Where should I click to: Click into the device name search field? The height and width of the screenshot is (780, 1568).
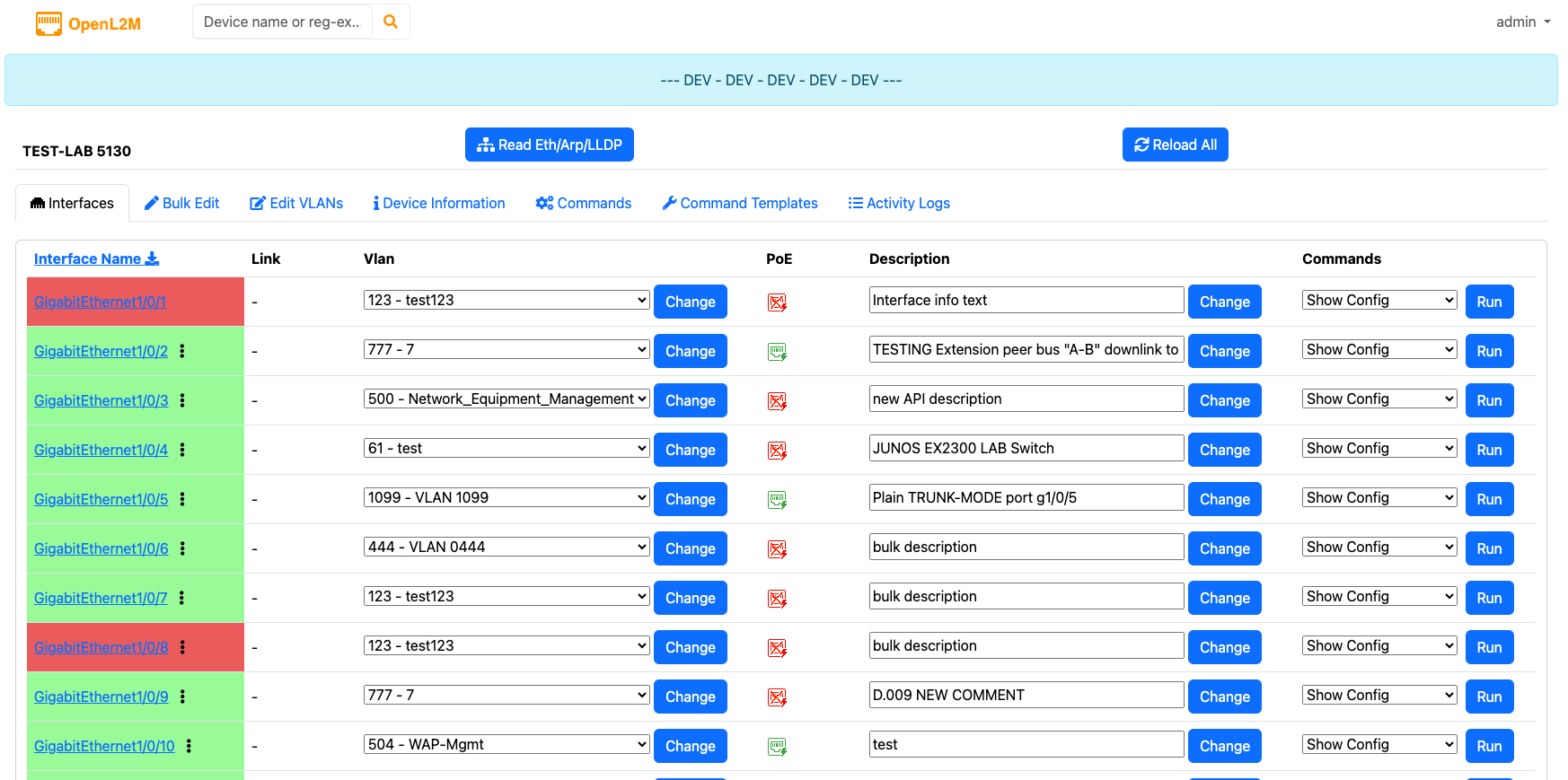282,22
